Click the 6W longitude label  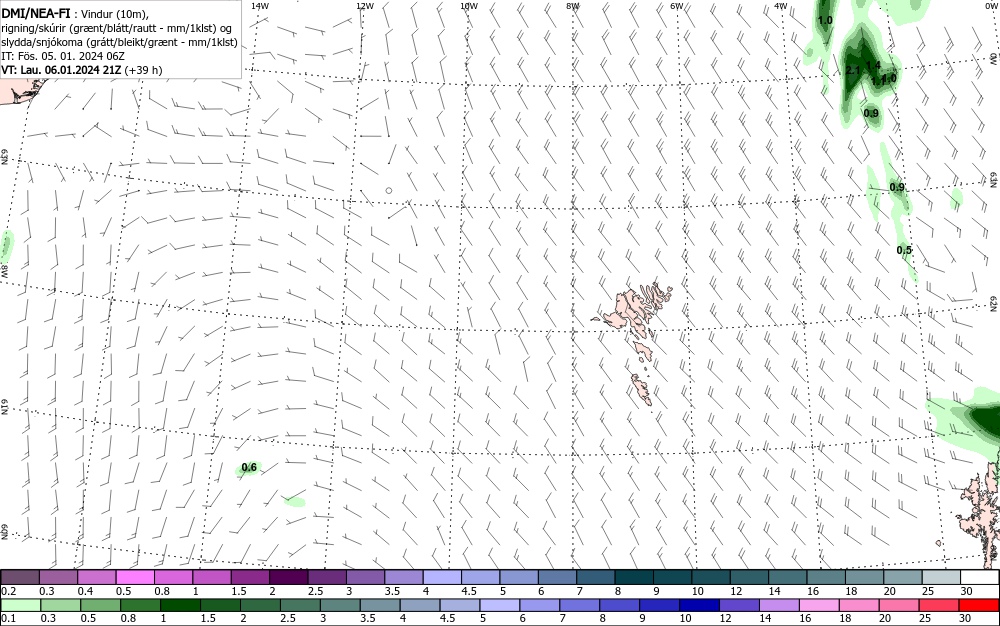click(x=677, y=6)
